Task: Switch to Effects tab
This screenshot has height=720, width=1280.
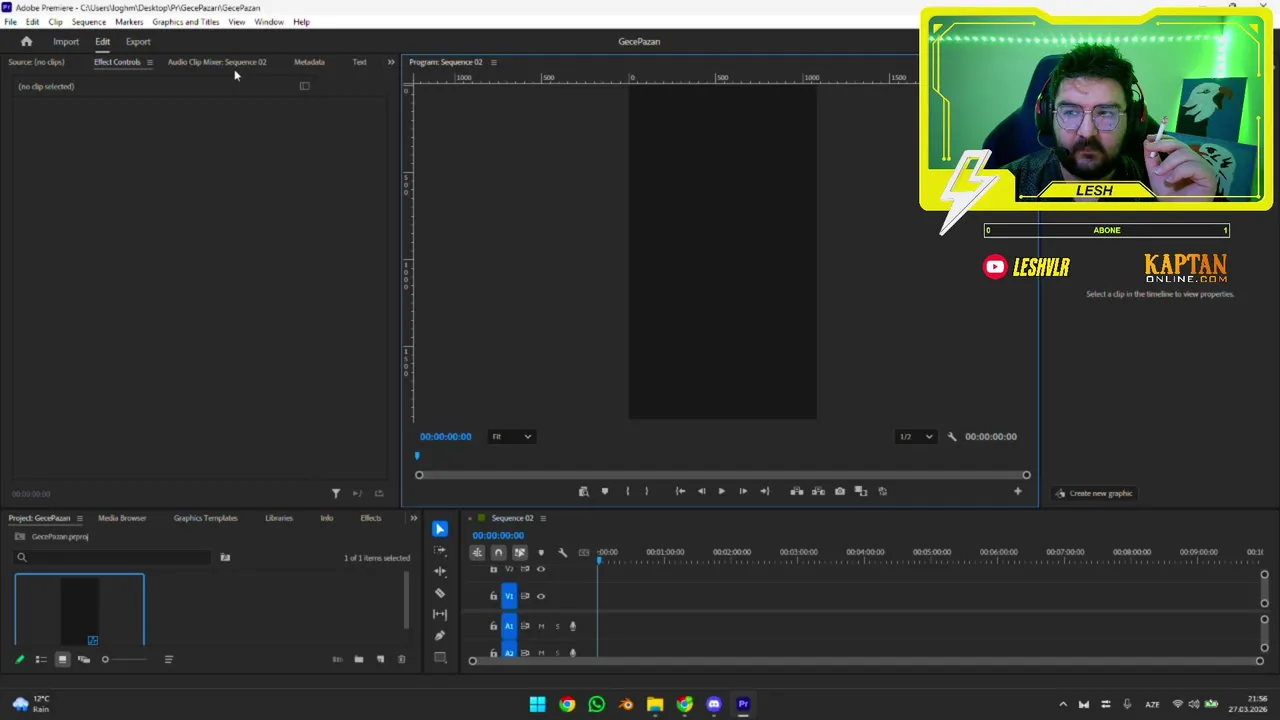Action: coord(371,518)
